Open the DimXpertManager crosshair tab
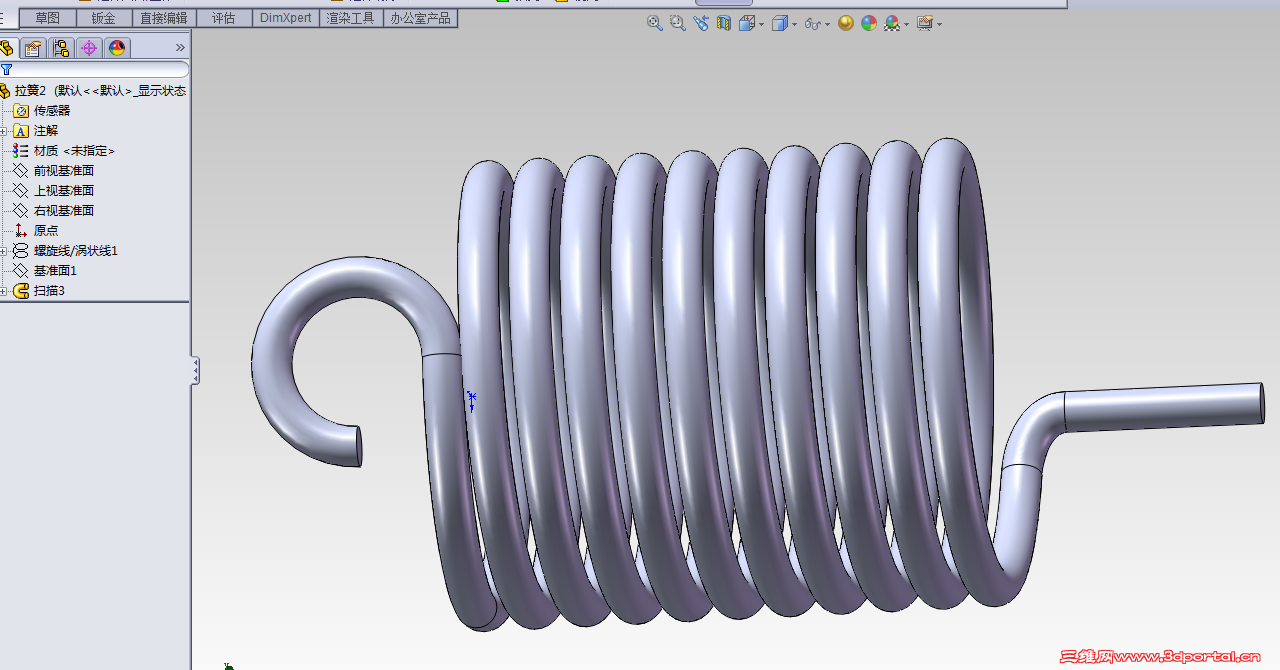 click(x=89, y=48)
